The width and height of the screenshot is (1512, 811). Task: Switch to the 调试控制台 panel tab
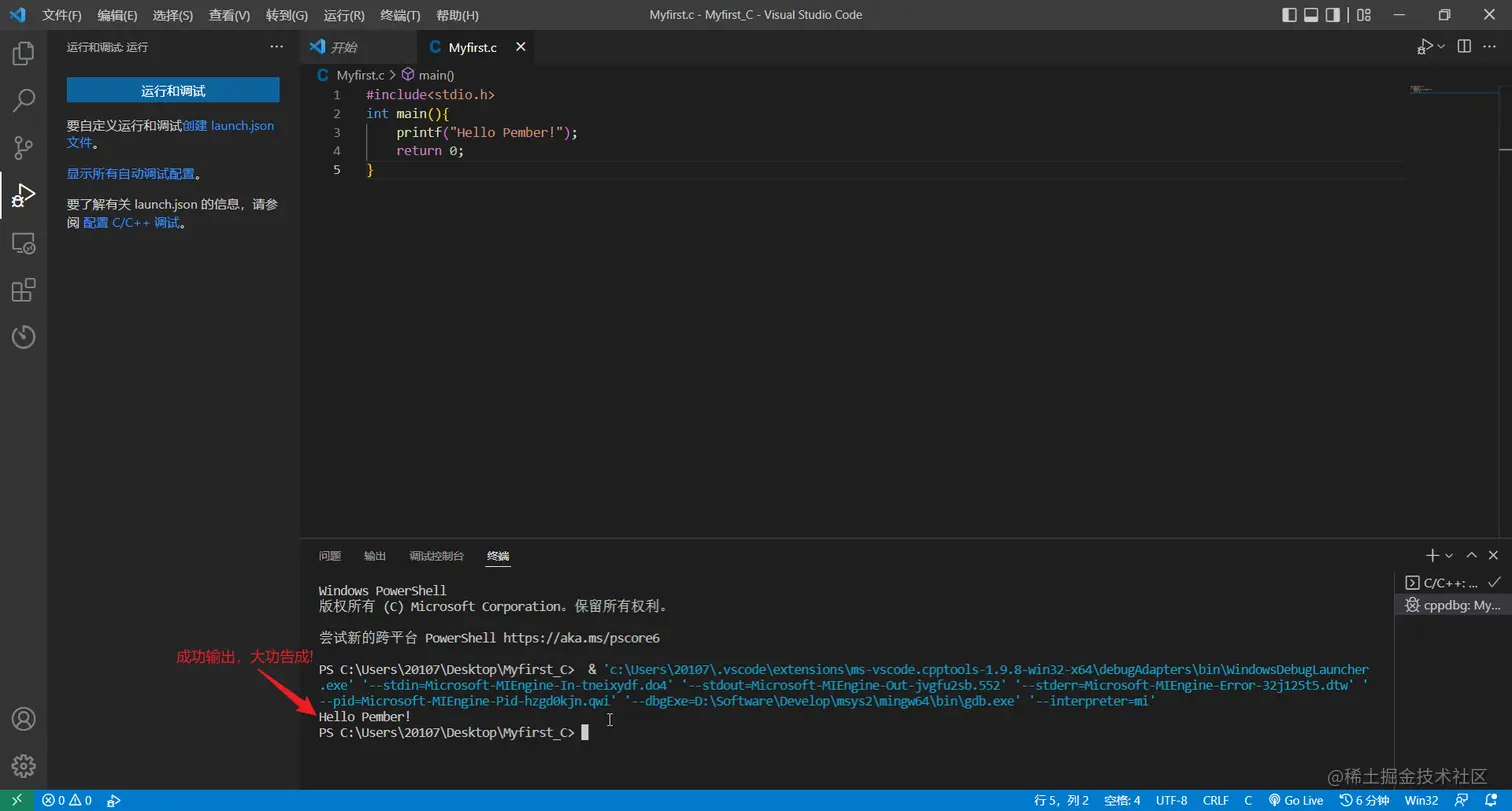[x=436, y=556]
